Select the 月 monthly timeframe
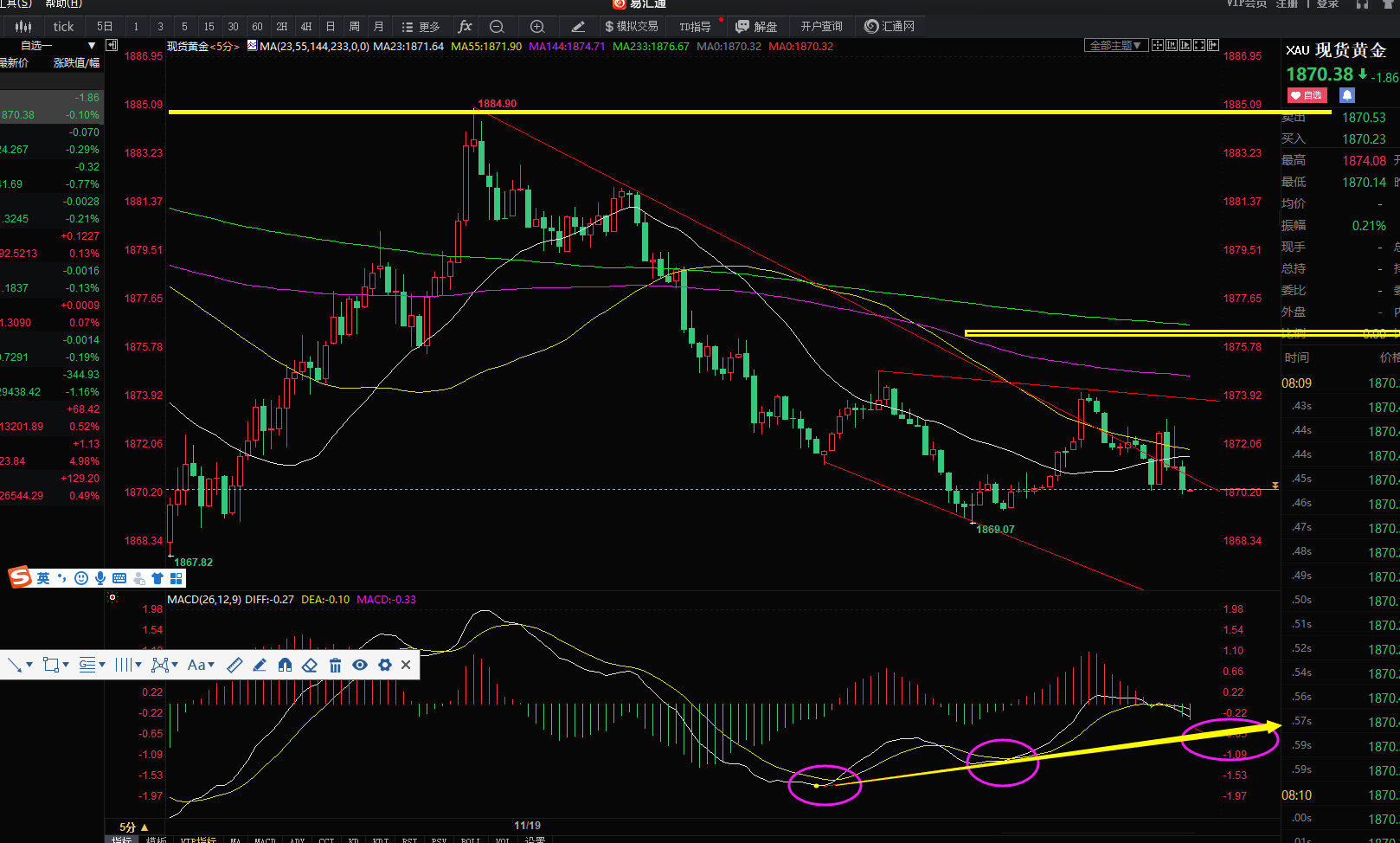1400x843 pixels. [x=378, y=27]
